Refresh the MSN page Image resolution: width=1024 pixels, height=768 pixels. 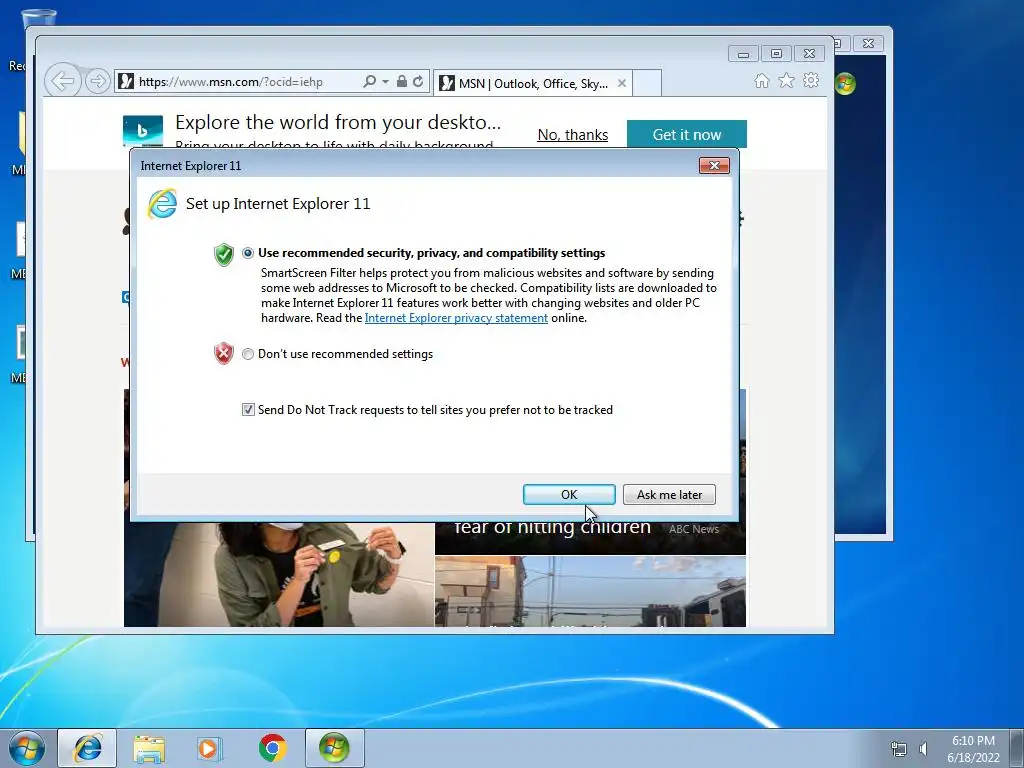pyautogui.click(x=418, y=82)
